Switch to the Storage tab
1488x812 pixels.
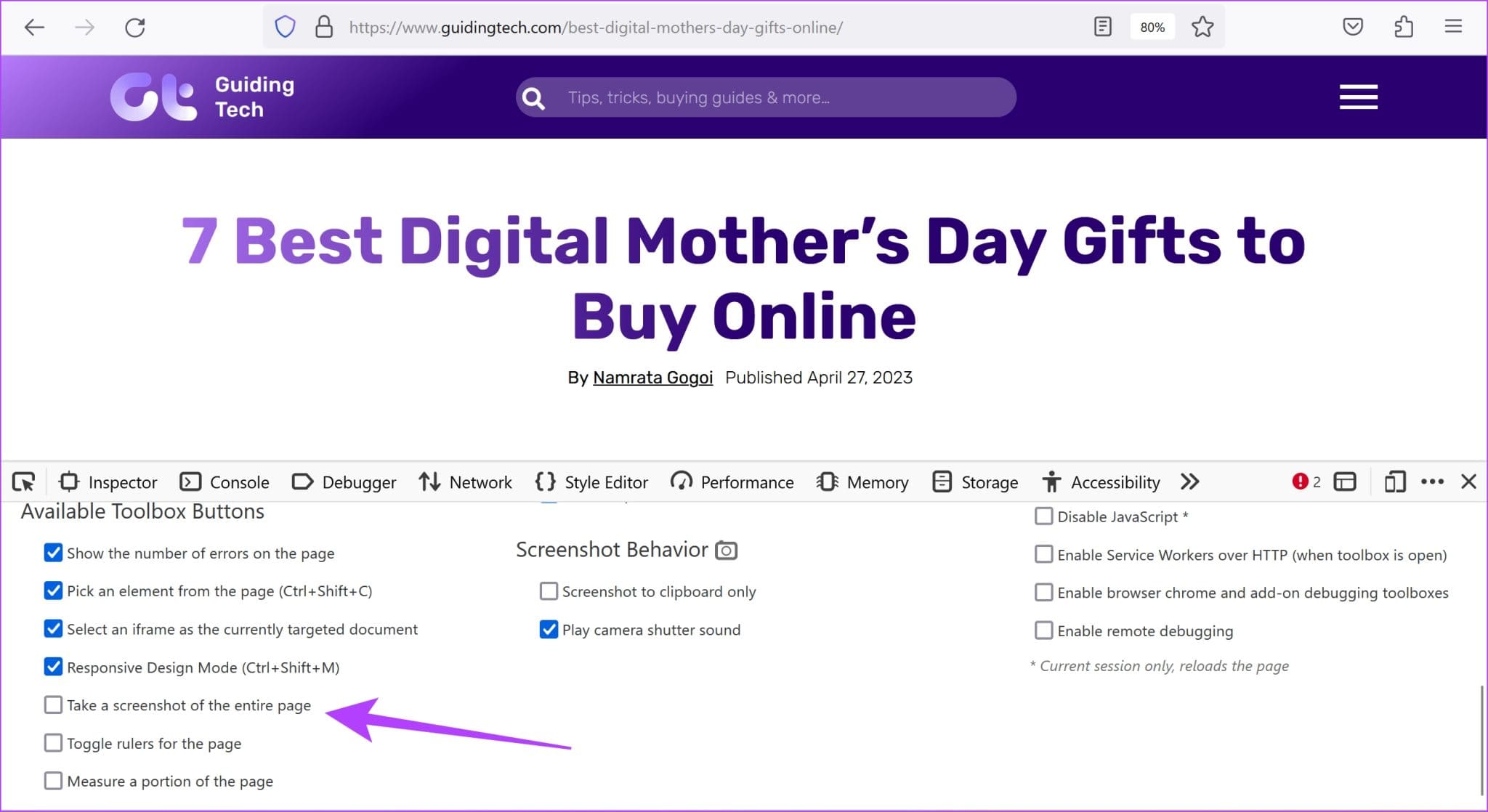[x=975, y=481]
